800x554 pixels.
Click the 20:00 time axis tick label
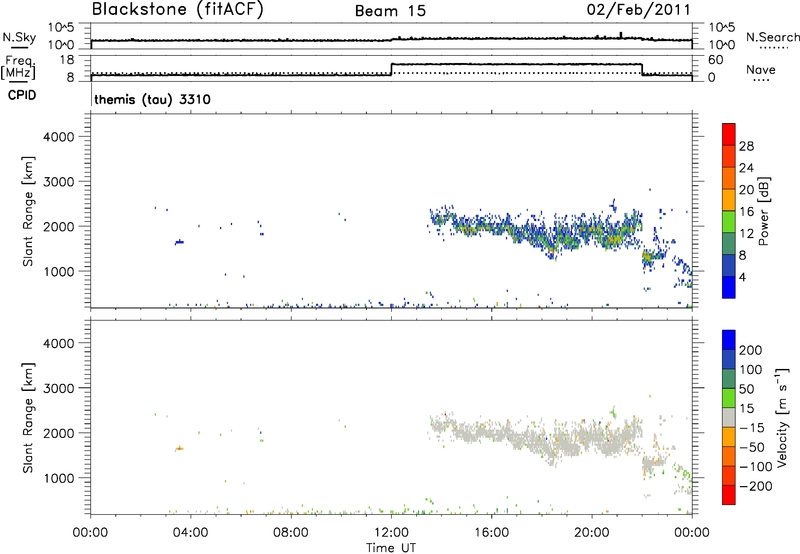[591, 533]
